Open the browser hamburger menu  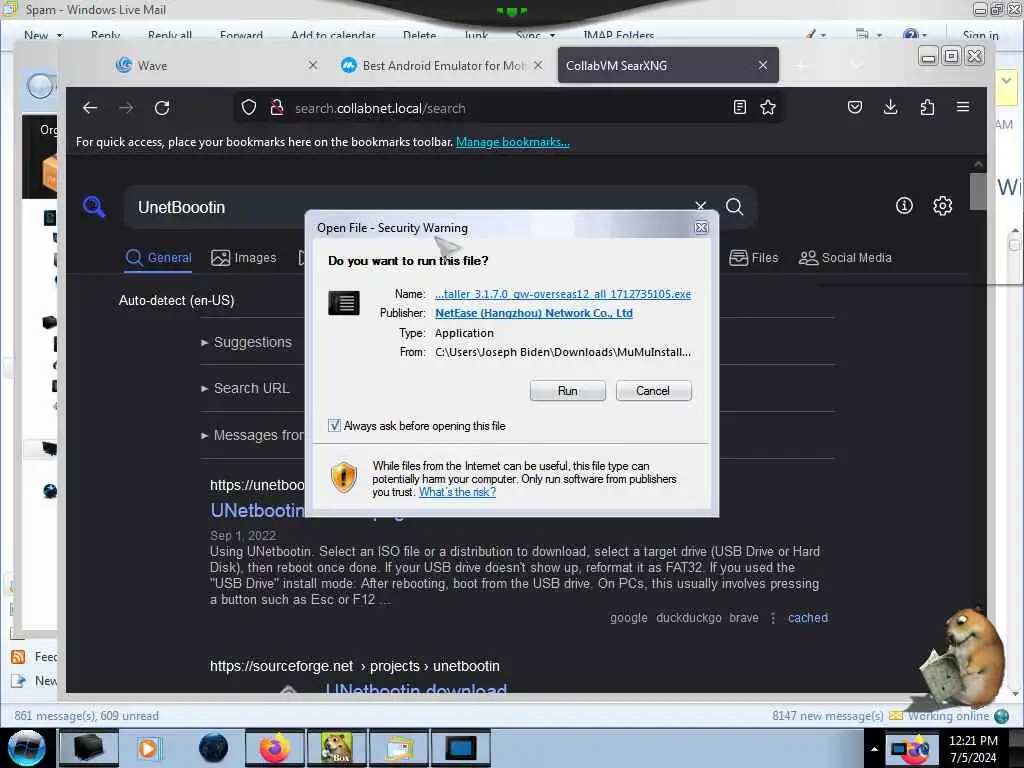tap(963, 107)
